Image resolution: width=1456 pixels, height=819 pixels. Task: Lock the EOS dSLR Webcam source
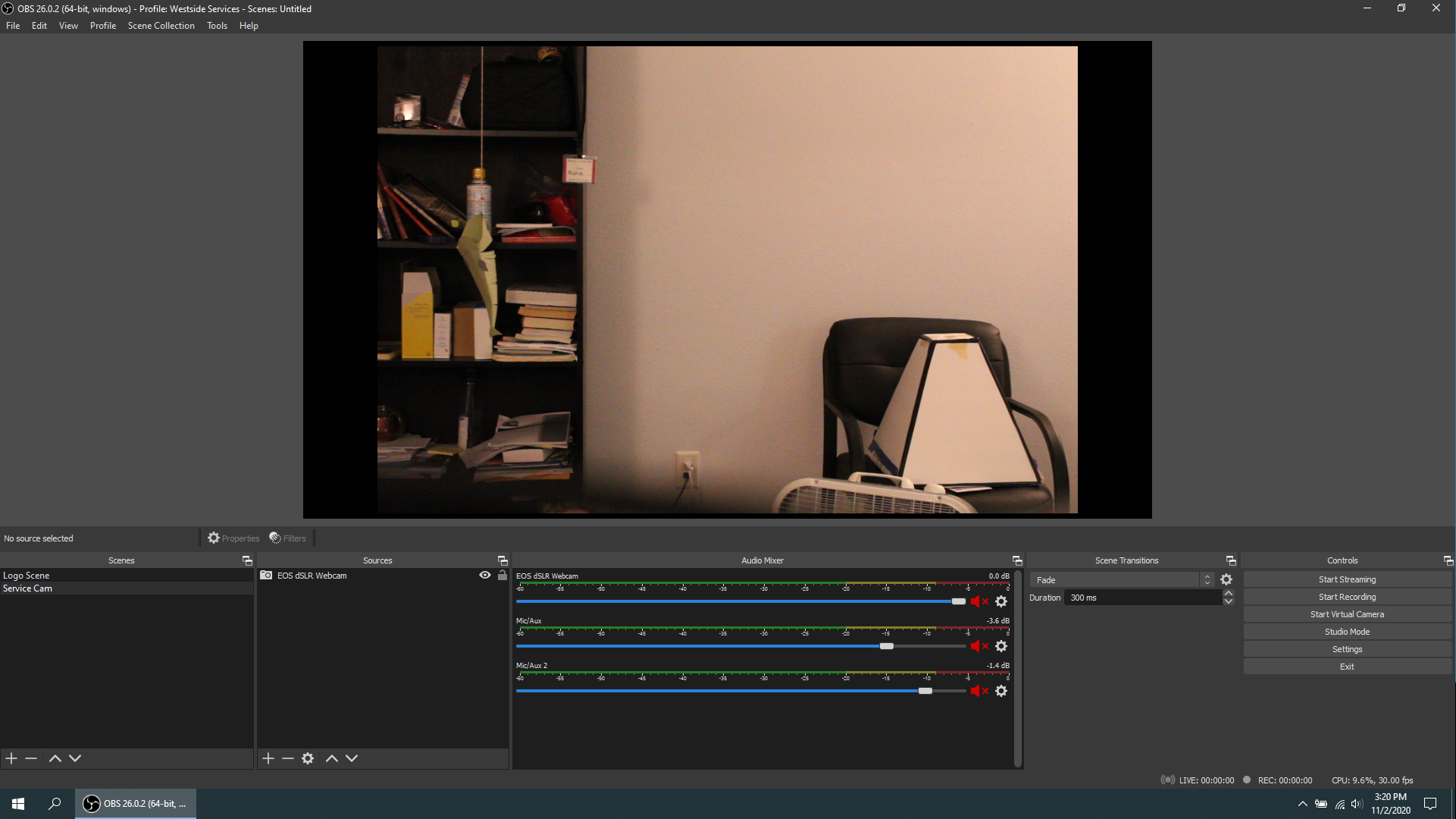click(502, 575)
